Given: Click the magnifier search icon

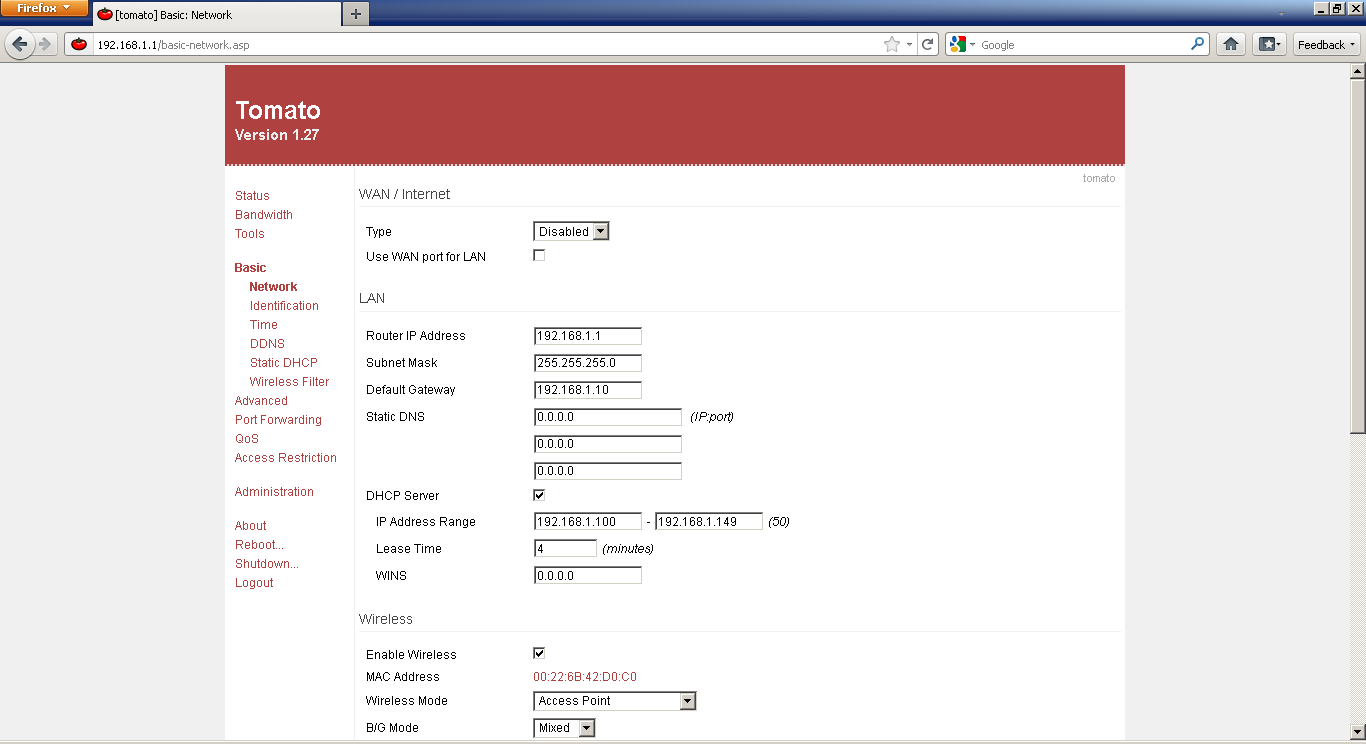Looking at the screenshot, I should point(1198,44).
